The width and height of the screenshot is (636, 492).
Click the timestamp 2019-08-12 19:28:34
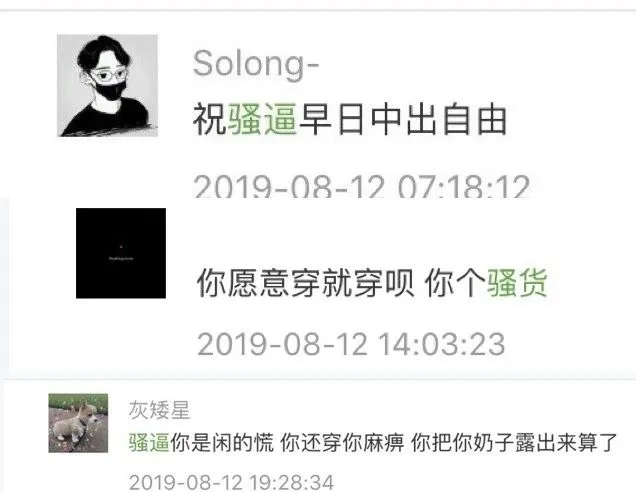pos(232,482)
